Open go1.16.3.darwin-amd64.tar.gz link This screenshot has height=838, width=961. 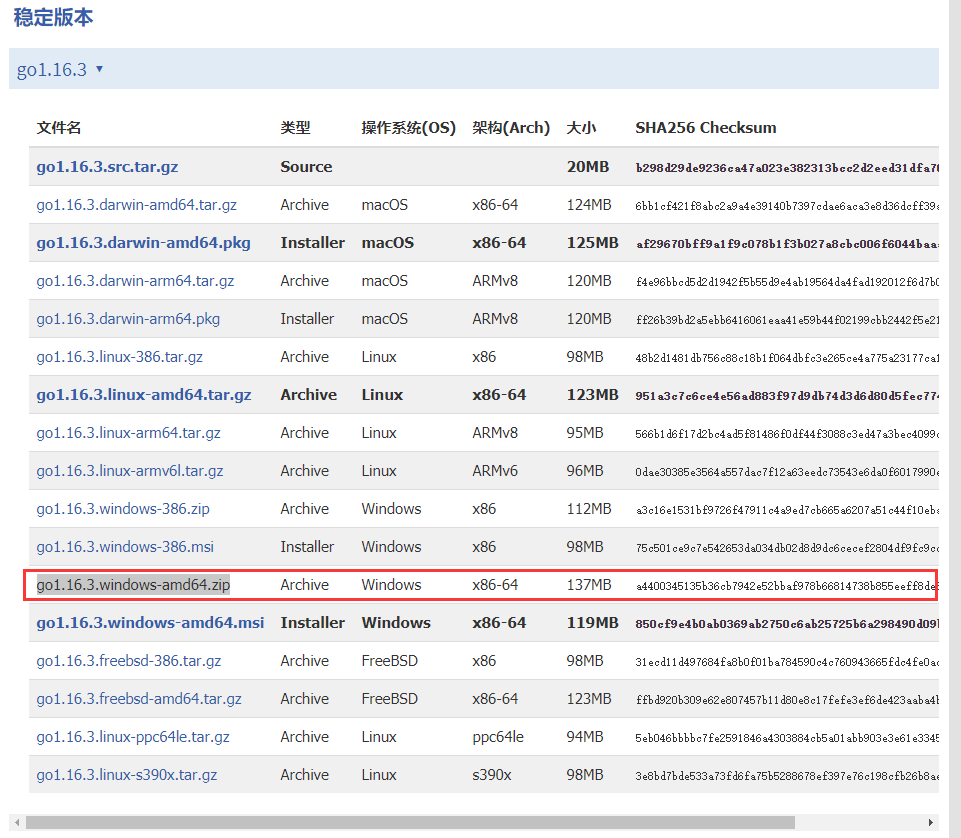(136, 205)
